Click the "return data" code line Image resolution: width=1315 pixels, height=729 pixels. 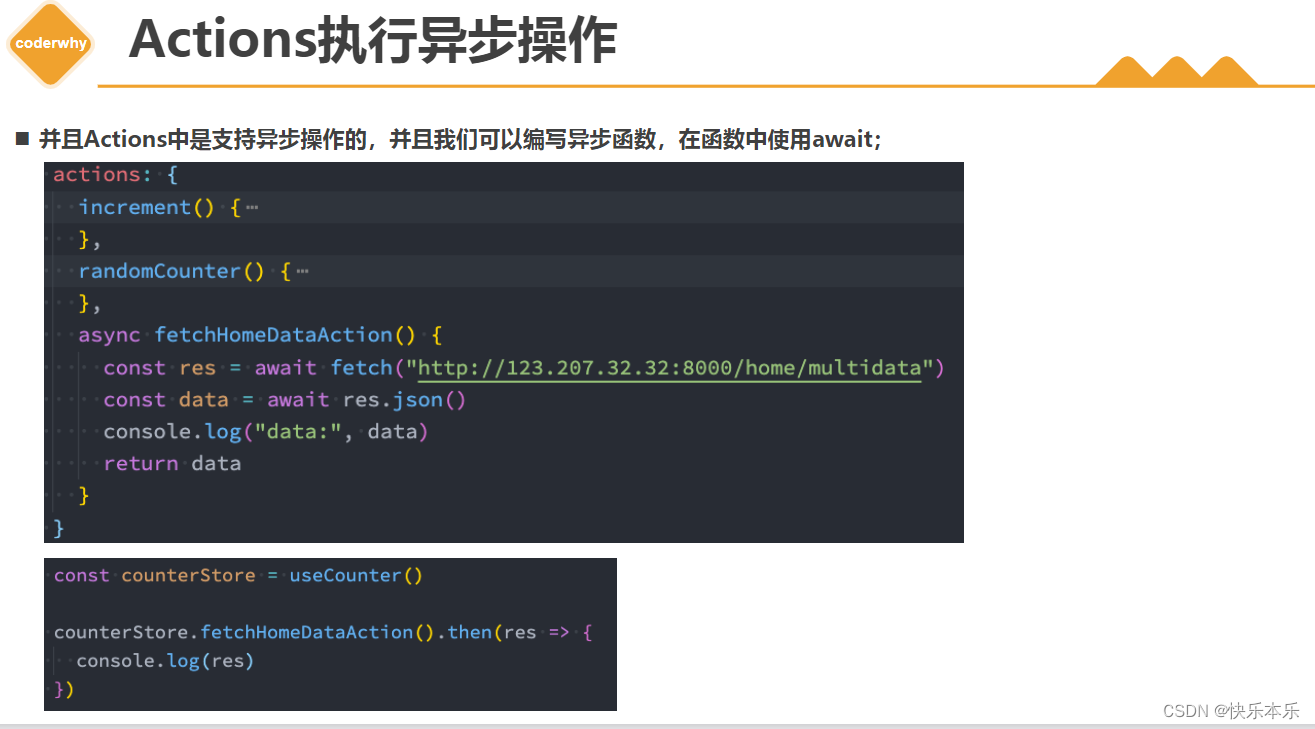[x=172, y=464]
